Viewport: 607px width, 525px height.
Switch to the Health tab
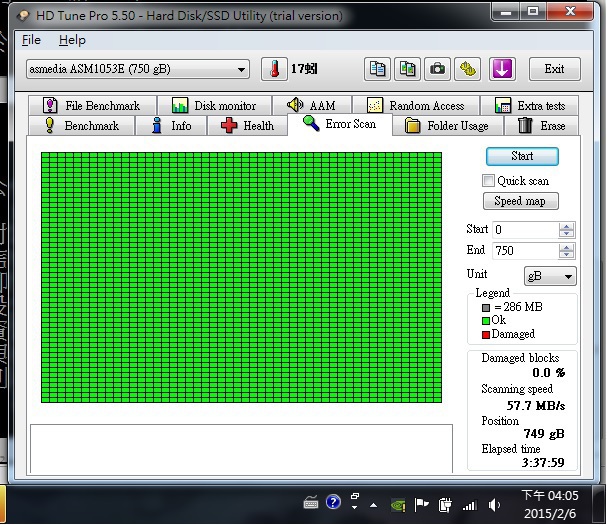coord(248,125)
